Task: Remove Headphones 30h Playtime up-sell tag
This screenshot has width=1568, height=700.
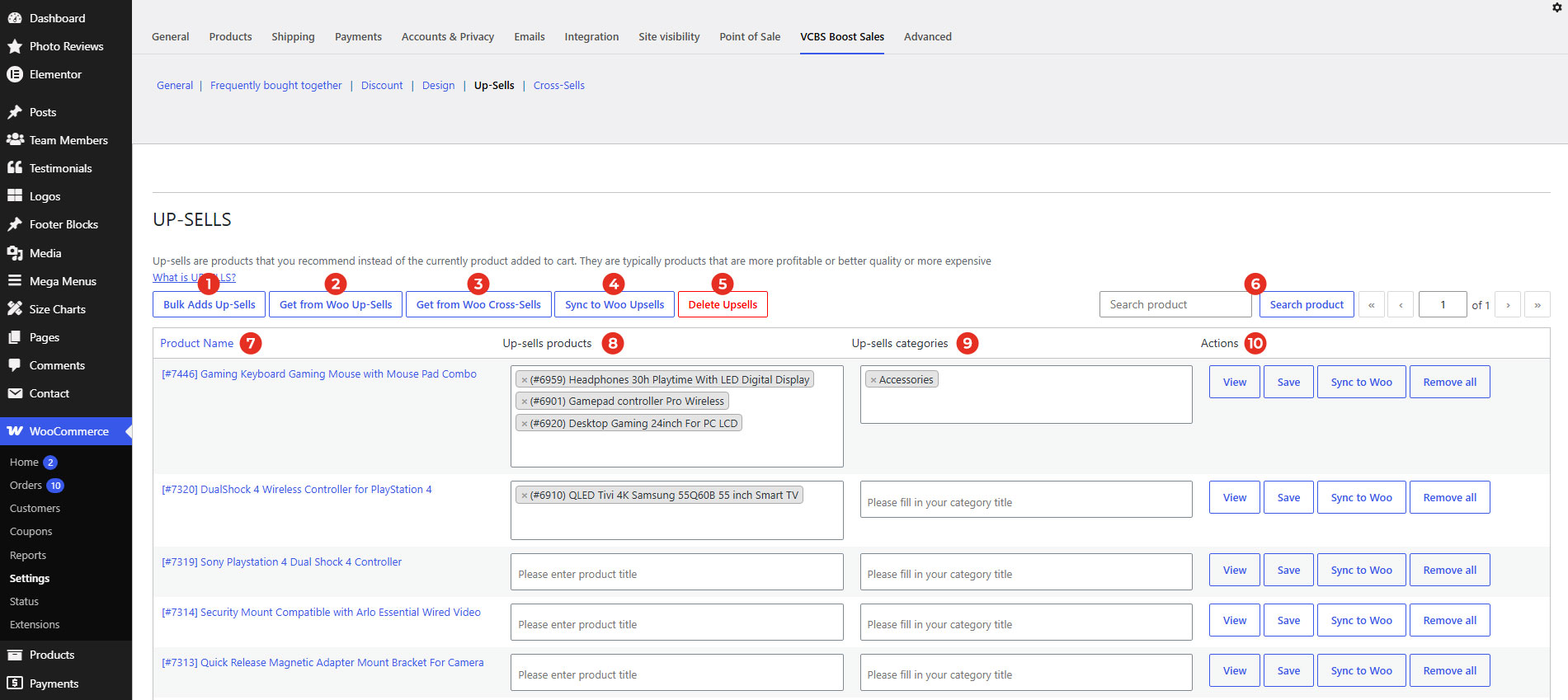Action: pyautogui.click(x=524, y=380)
